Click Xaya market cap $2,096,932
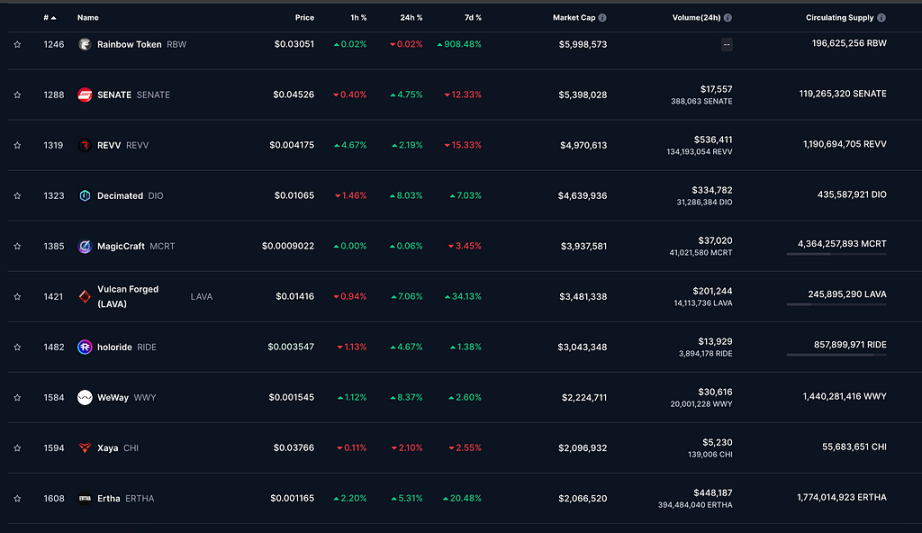 coord(582,448)
